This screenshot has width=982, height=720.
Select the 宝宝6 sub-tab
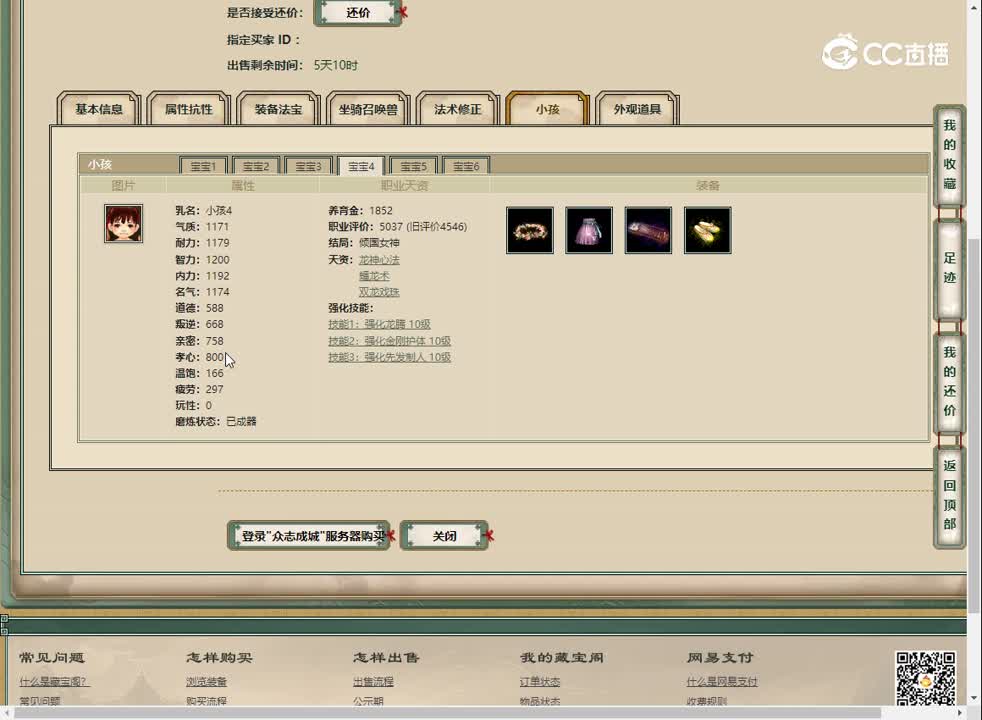tap(466, 166)
